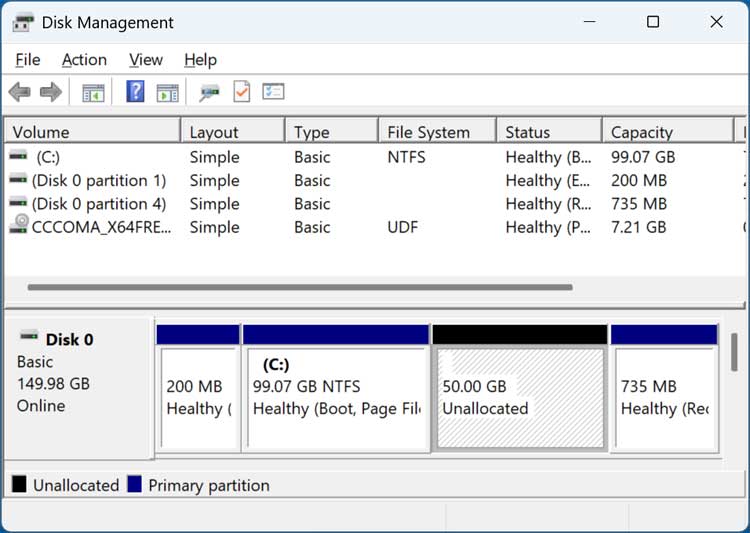The image size is (750, 533).
Task: Select the (C:) 99.07 GB NTFS partition block
Action: tap(336, 388)
